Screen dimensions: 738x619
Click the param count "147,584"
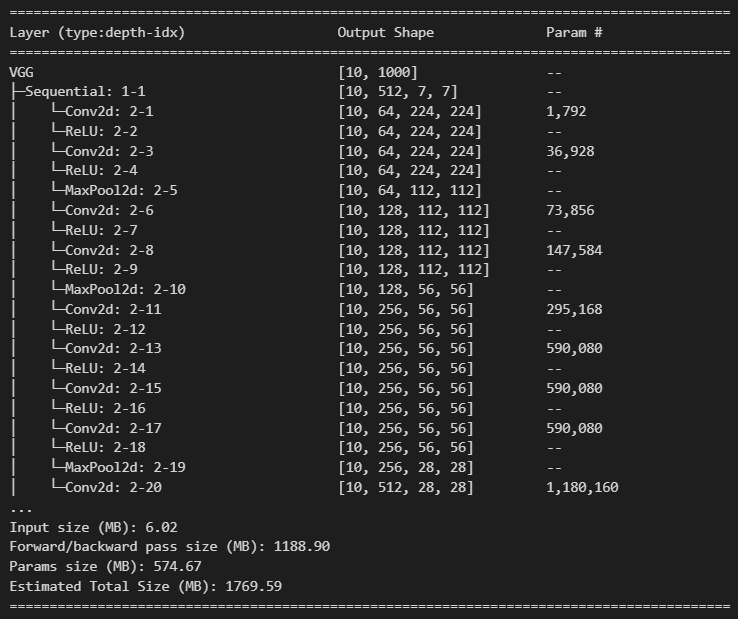click(x=574, y=250)
